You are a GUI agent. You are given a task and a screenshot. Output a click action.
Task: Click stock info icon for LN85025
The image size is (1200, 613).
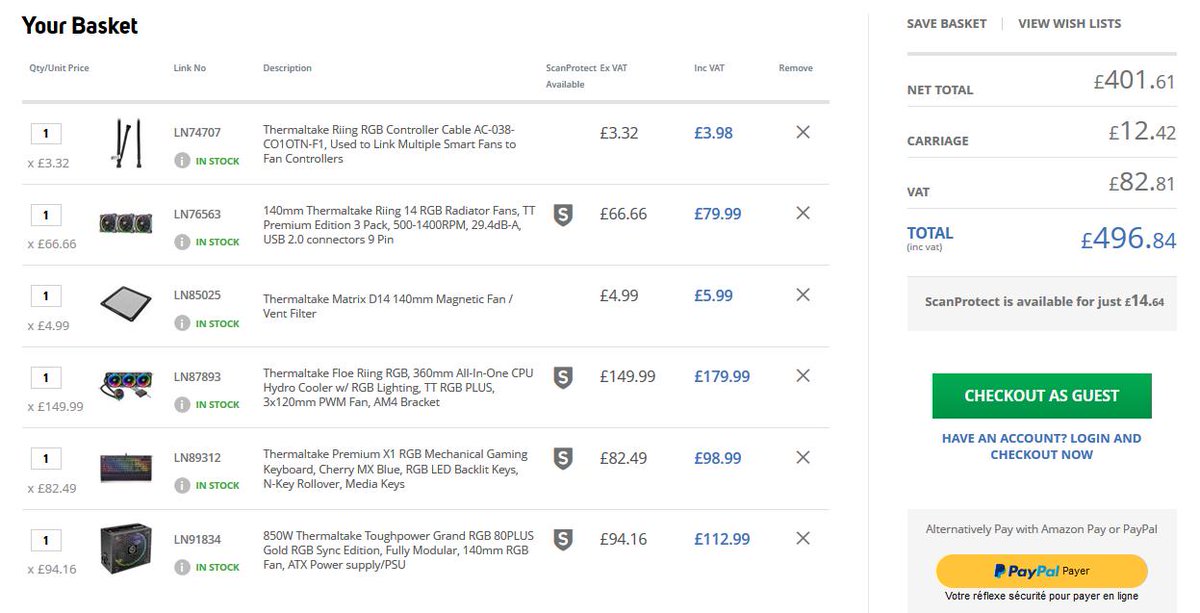click(182, 323)
